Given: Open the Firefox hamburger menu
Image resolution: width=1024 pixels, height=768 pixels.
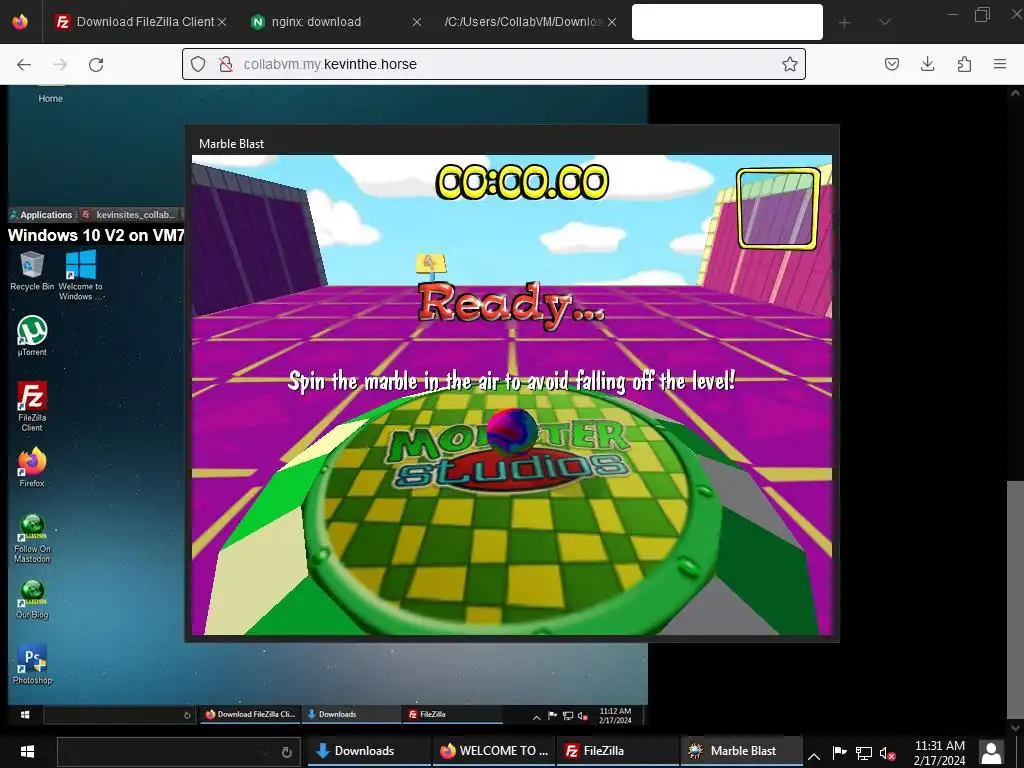Looking at the screenshot, I should [1000, 64].
